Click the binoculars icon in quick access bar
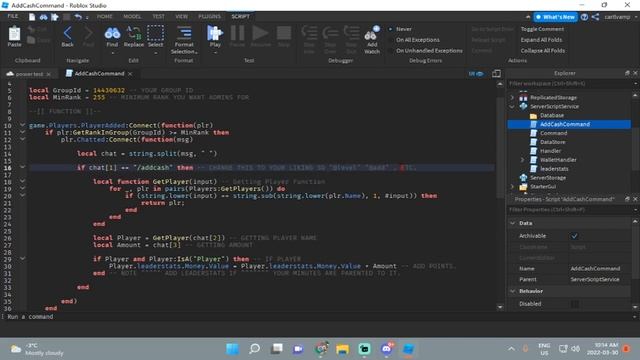640x360 pixels. tap(43, 17)
